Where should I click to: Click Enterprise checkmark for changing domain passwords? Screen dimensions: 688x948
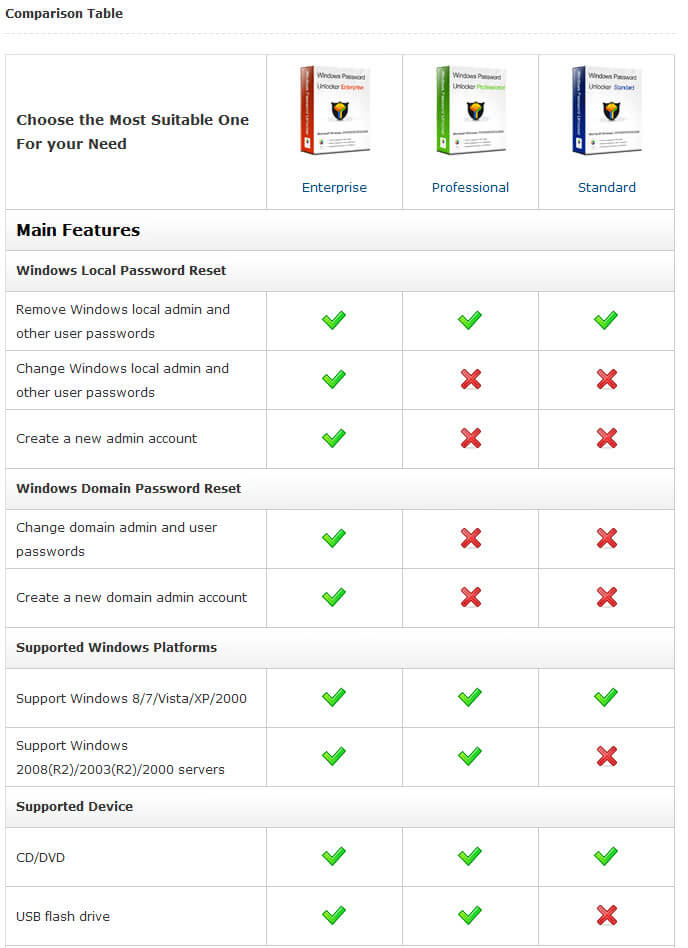334,538
